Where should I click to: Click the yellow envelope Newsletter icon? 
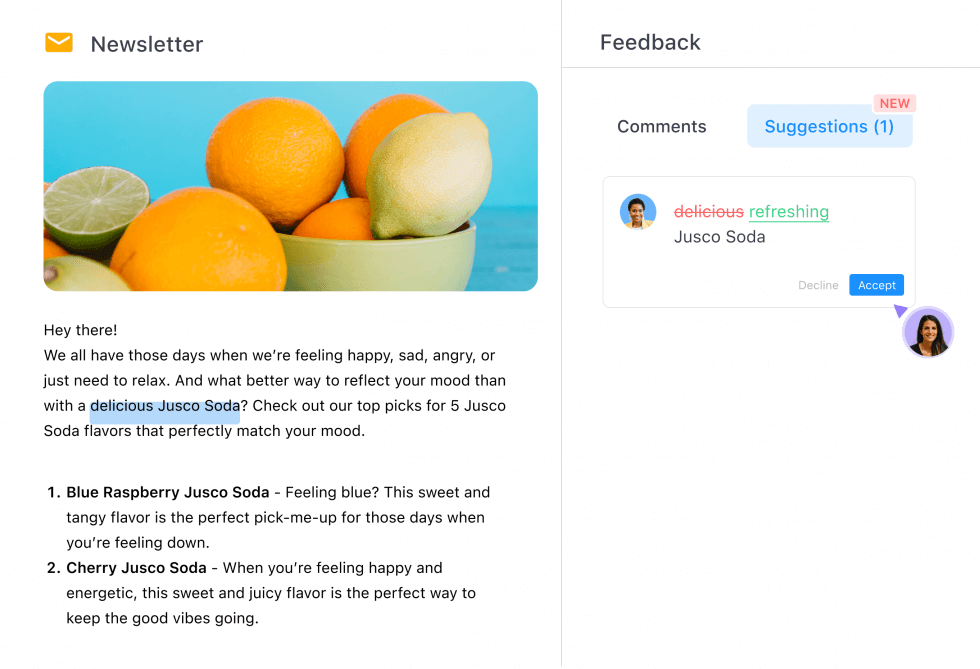click(59, 43)
